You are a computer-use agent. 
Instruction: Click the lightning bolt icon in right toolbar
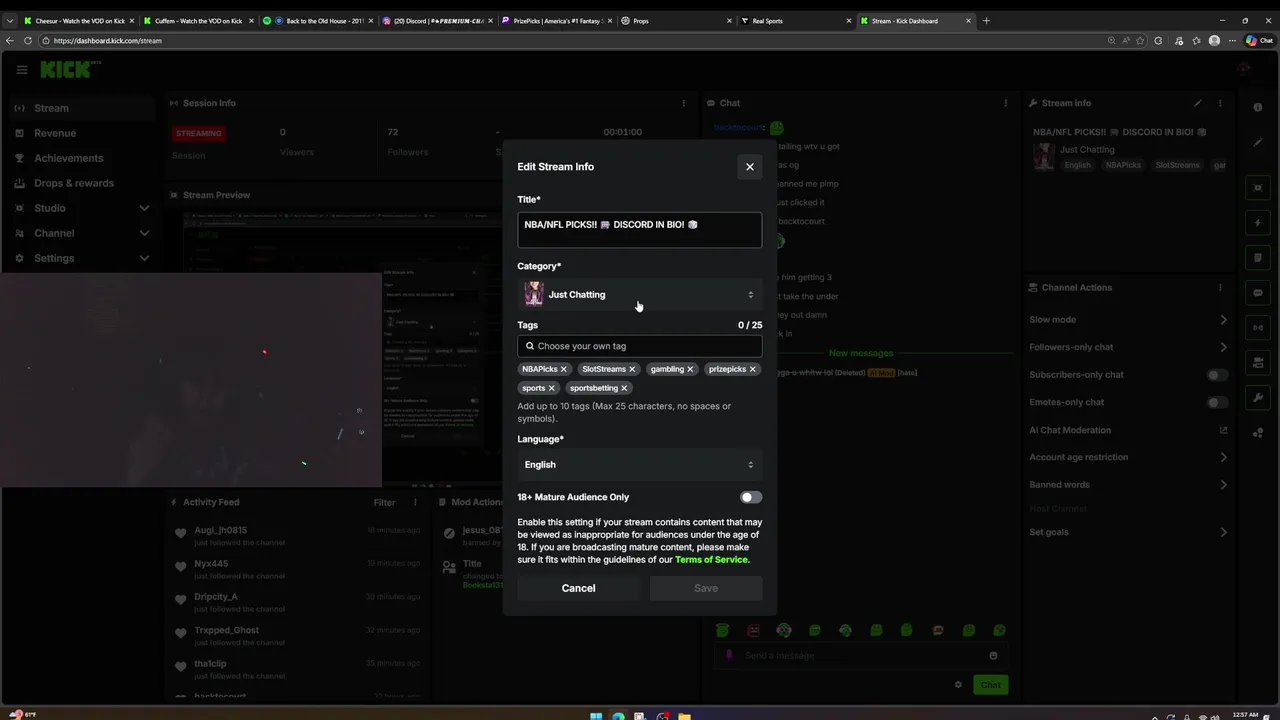[x=1258, y=222]
